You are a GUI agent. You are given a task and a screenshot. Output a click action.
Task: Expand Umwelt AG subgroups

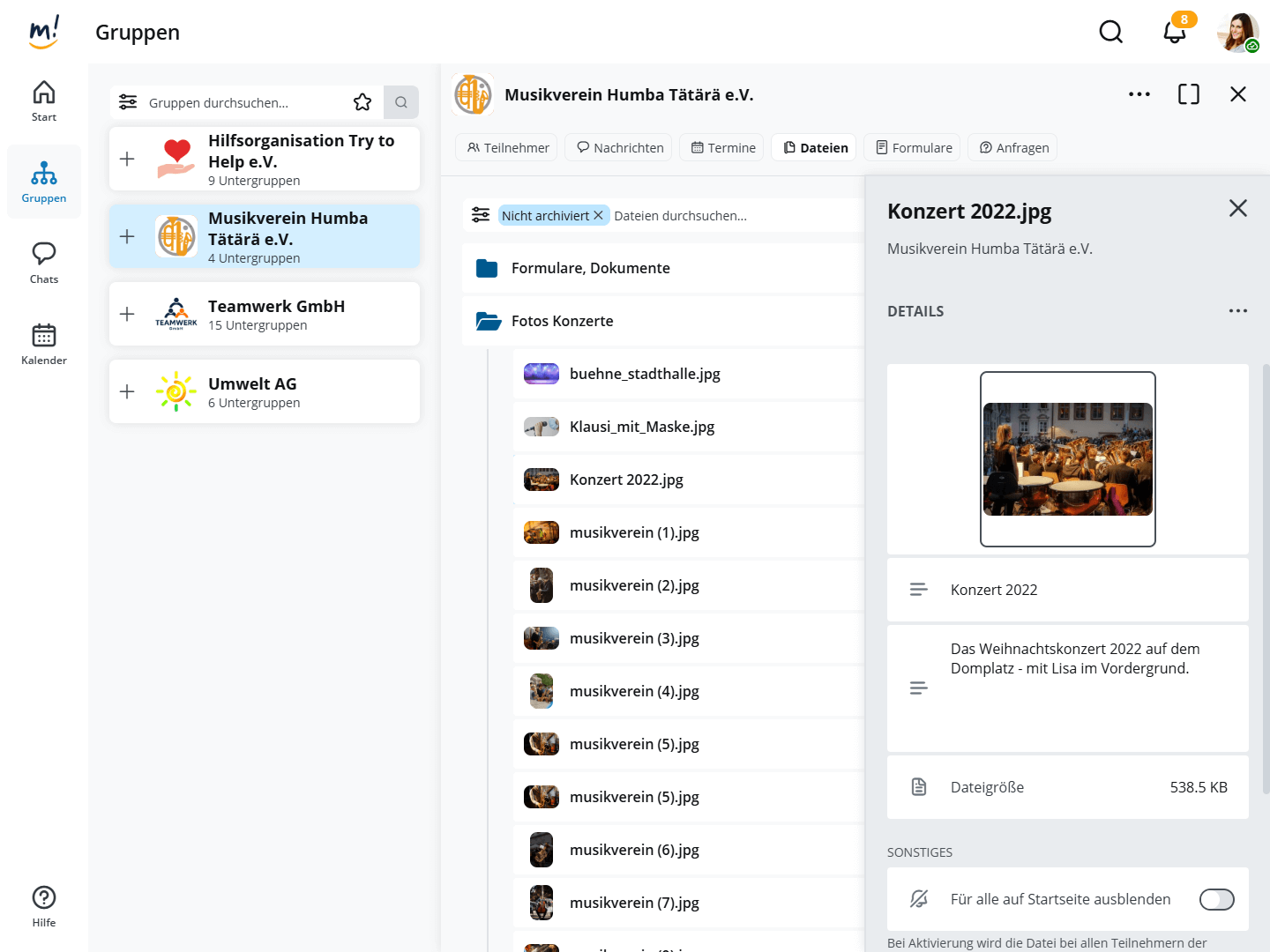127,391
